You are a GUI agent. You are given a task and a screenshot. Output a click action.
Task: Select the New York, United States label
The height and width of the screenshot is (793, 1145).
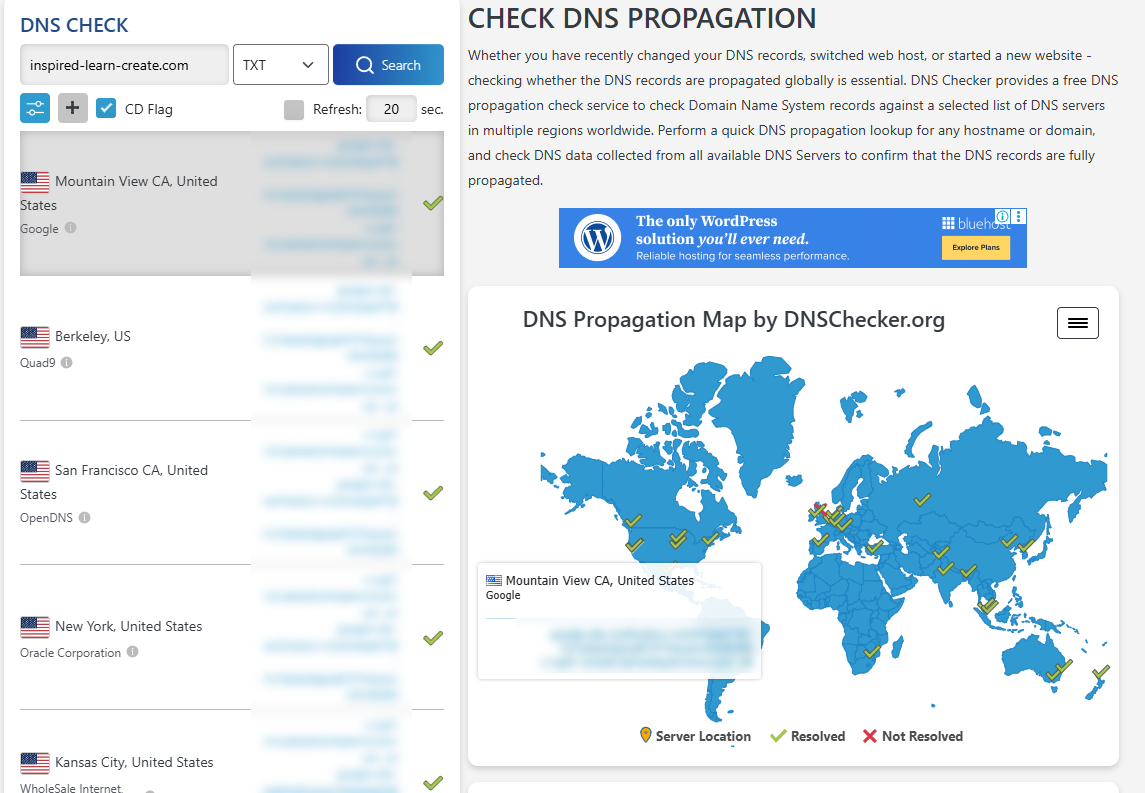(x=129, y=626)
